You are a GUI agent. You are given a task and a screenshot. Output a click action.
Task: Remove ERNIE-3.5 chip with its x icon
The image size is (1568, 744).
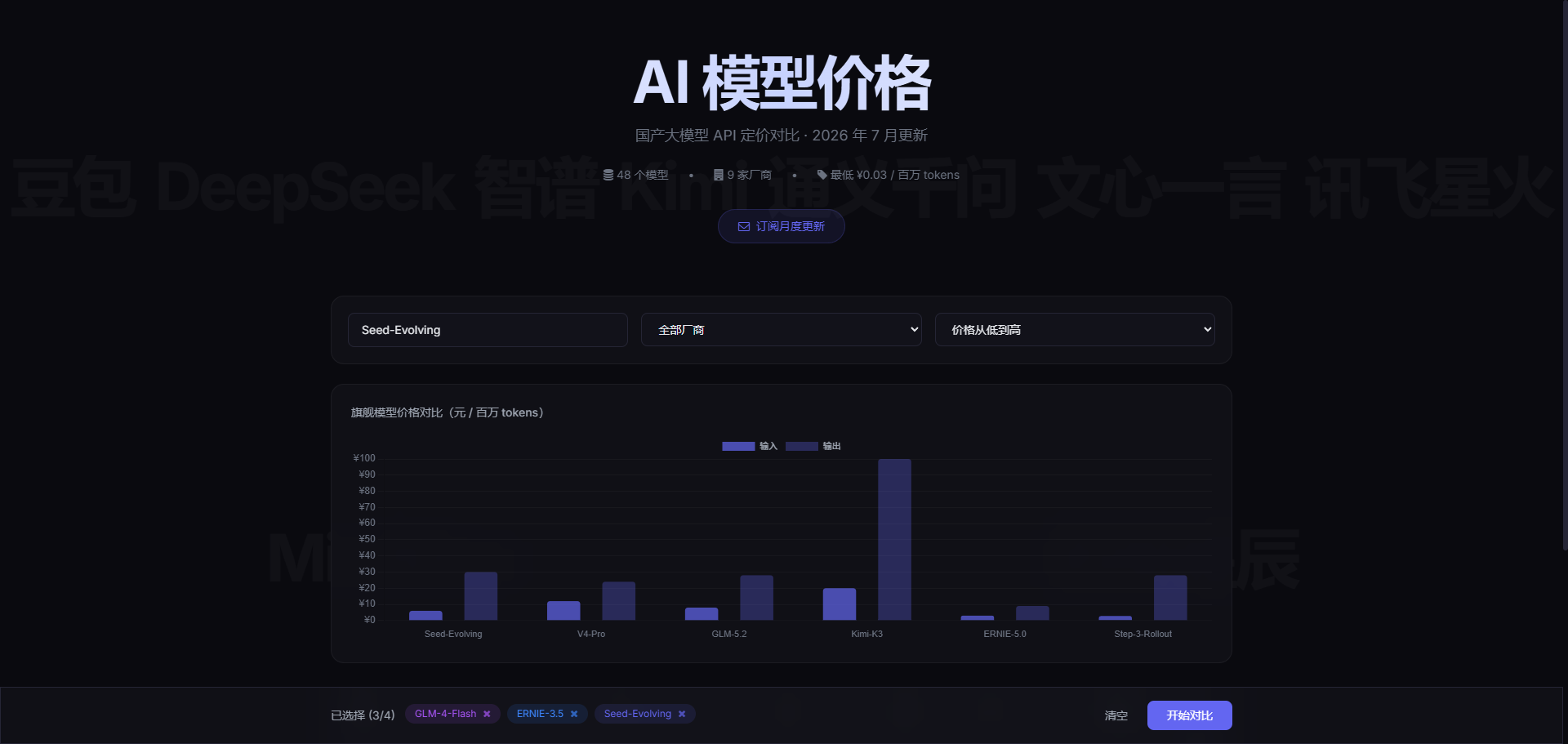tap(574, 714)
